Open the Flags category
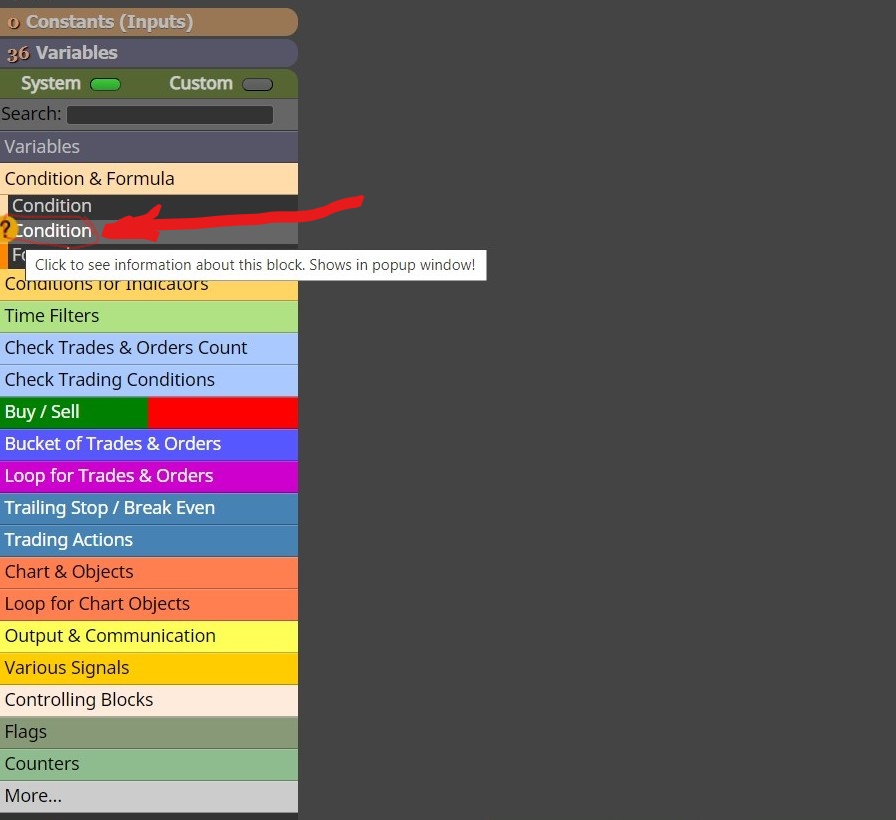 (149, 732)
